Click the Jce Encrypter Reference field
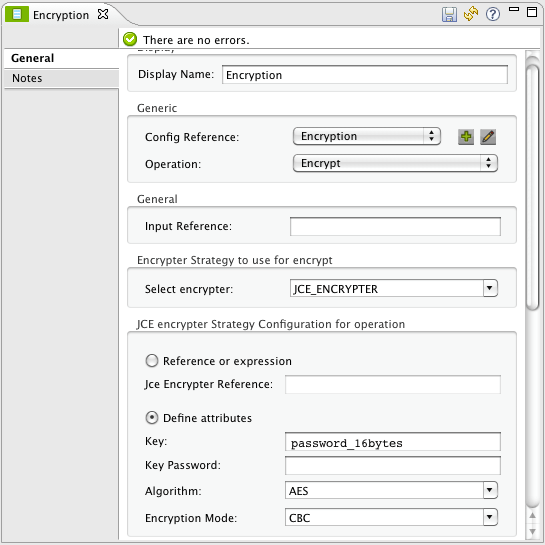 393,384
